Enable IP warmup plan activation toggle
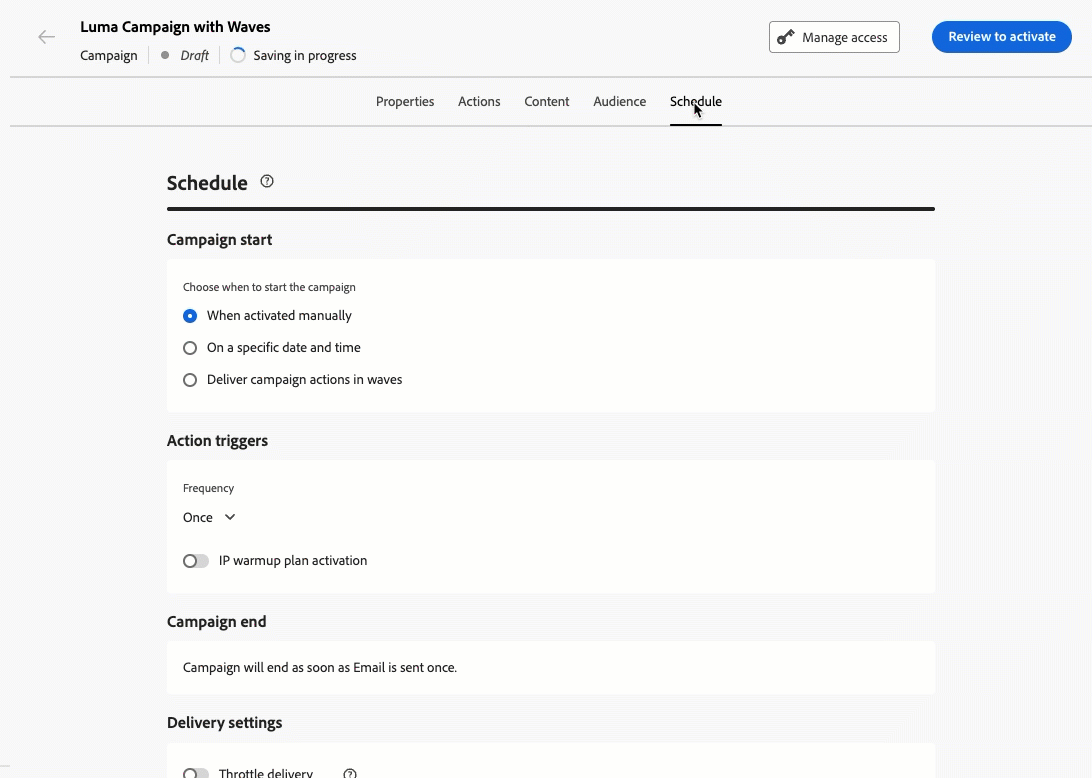The height and width of the screenshot is (778, 1092). 196,561
